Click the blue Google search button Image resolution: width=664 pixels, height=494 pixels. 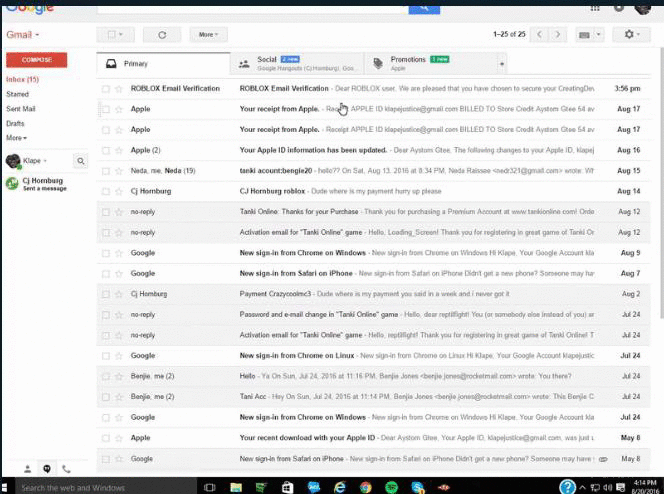point(424,8)
